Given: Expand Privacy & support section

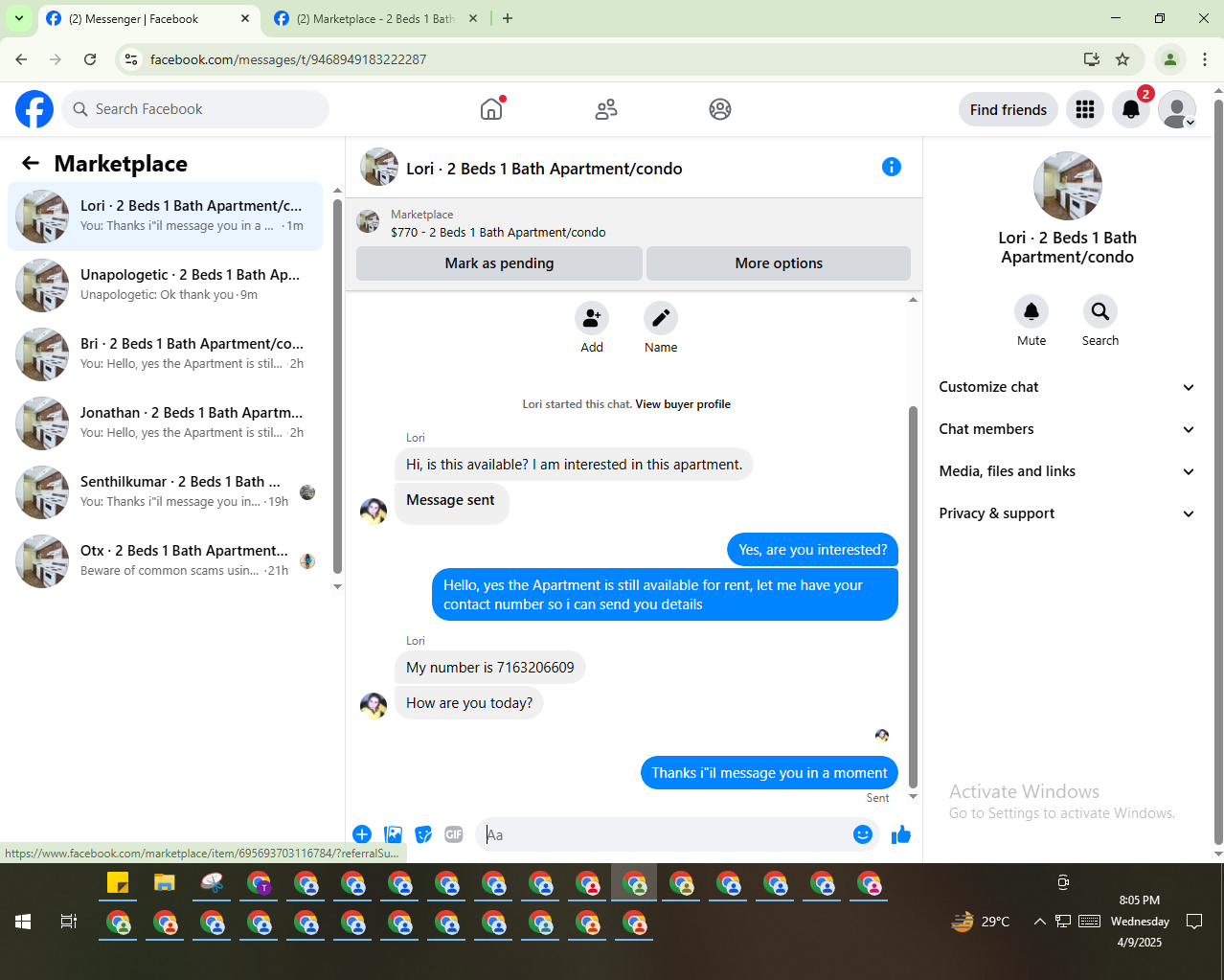Looking at the screenshot, I should coord(1067,513).
